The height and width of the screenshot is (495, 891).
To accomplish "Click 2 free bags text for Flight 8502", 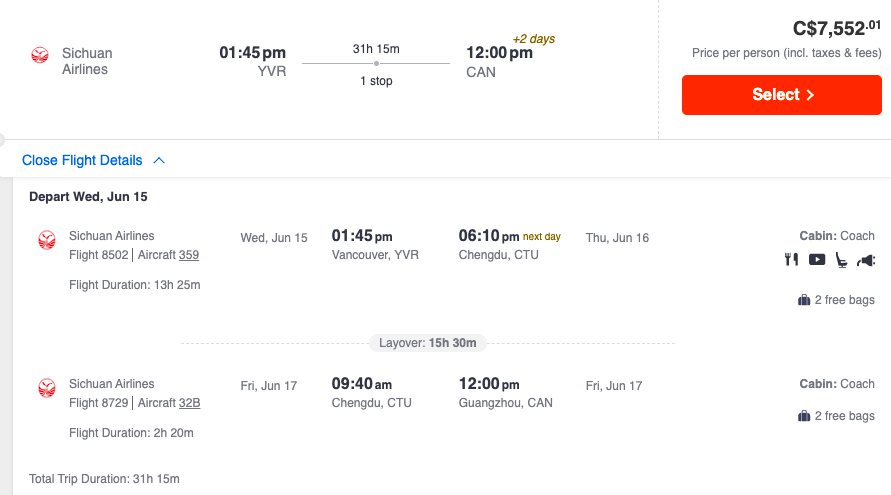I will click(x=844, y=300).
